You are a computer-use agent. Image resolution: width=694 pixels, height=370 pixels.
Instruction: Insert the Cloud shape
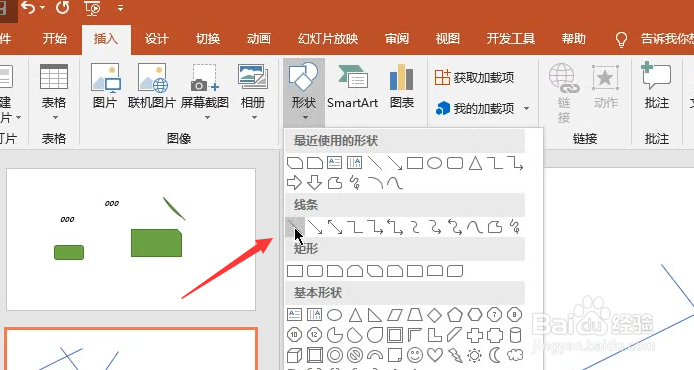tap(515, 355)
